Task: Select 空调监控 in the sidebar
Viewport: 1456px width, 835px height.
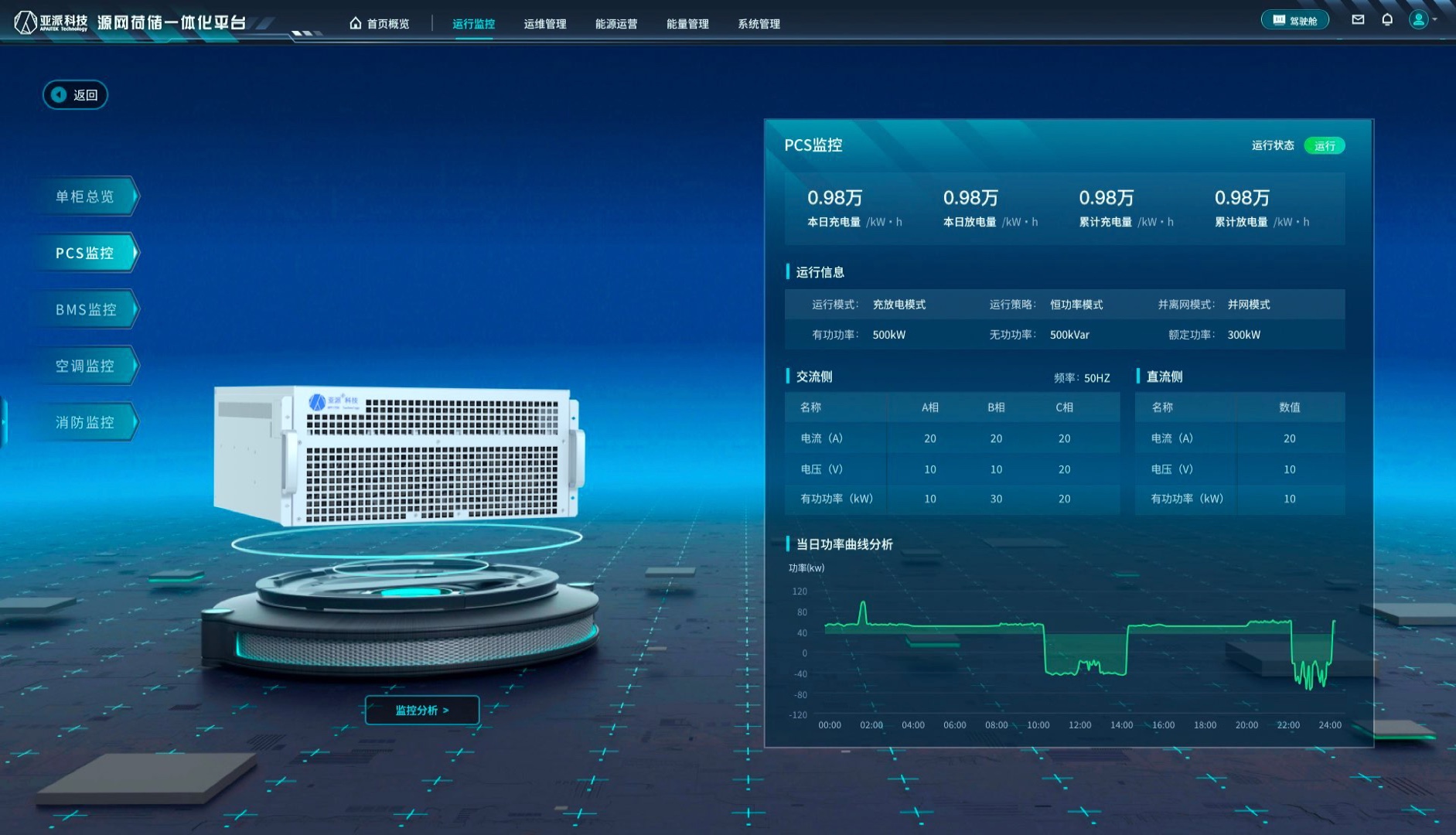Action: [87, 366]
